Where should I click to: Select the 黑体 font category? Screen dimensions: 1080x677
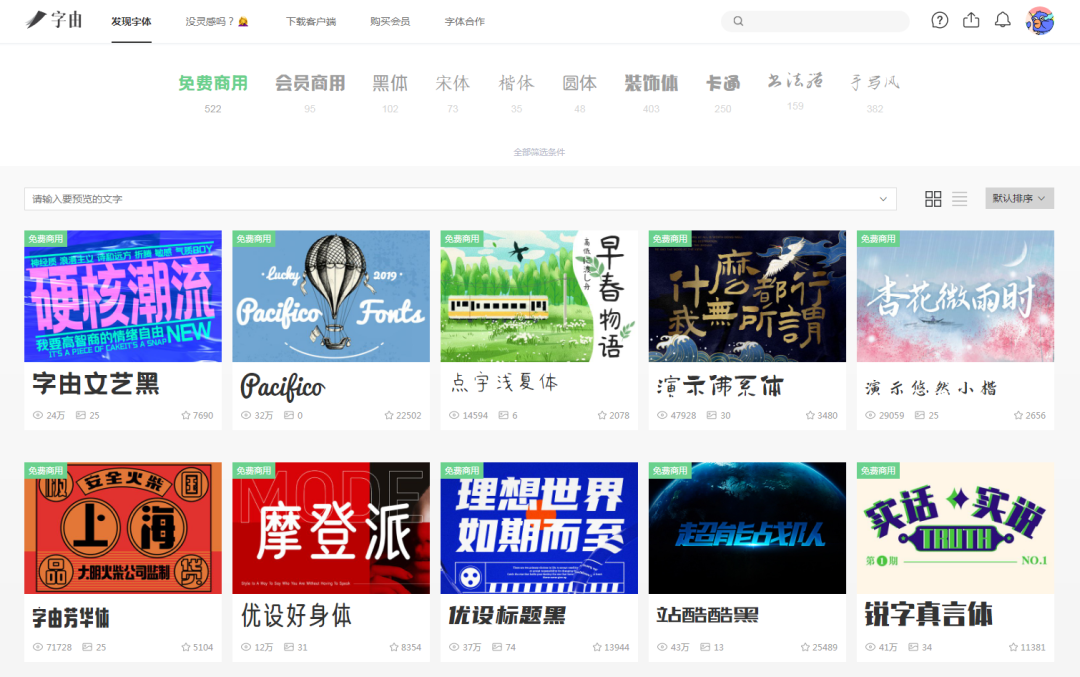[390, 83]
